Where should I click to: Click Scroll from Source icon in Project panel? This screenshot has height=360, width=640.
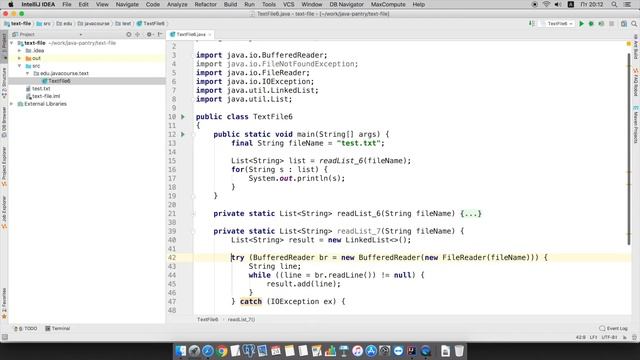click(129, 35)
